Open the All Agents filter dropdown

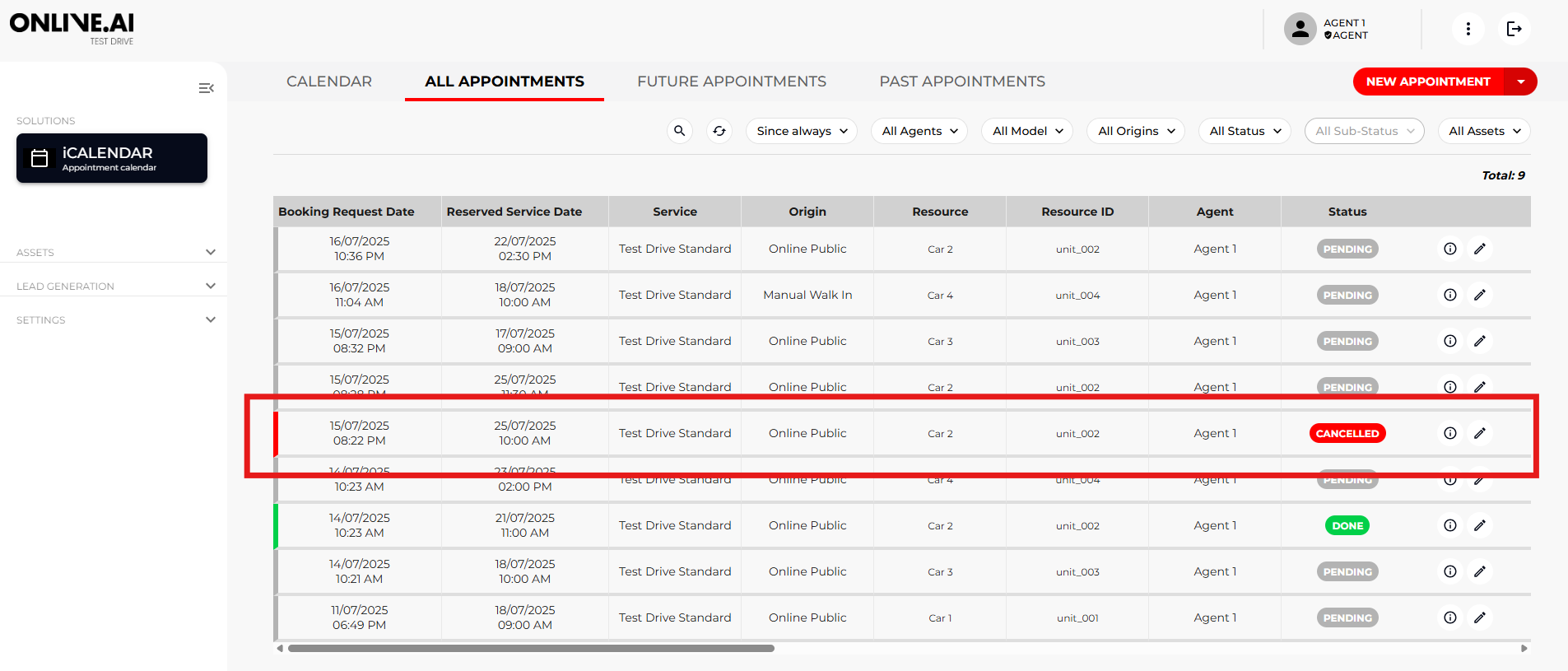point(919,131)
